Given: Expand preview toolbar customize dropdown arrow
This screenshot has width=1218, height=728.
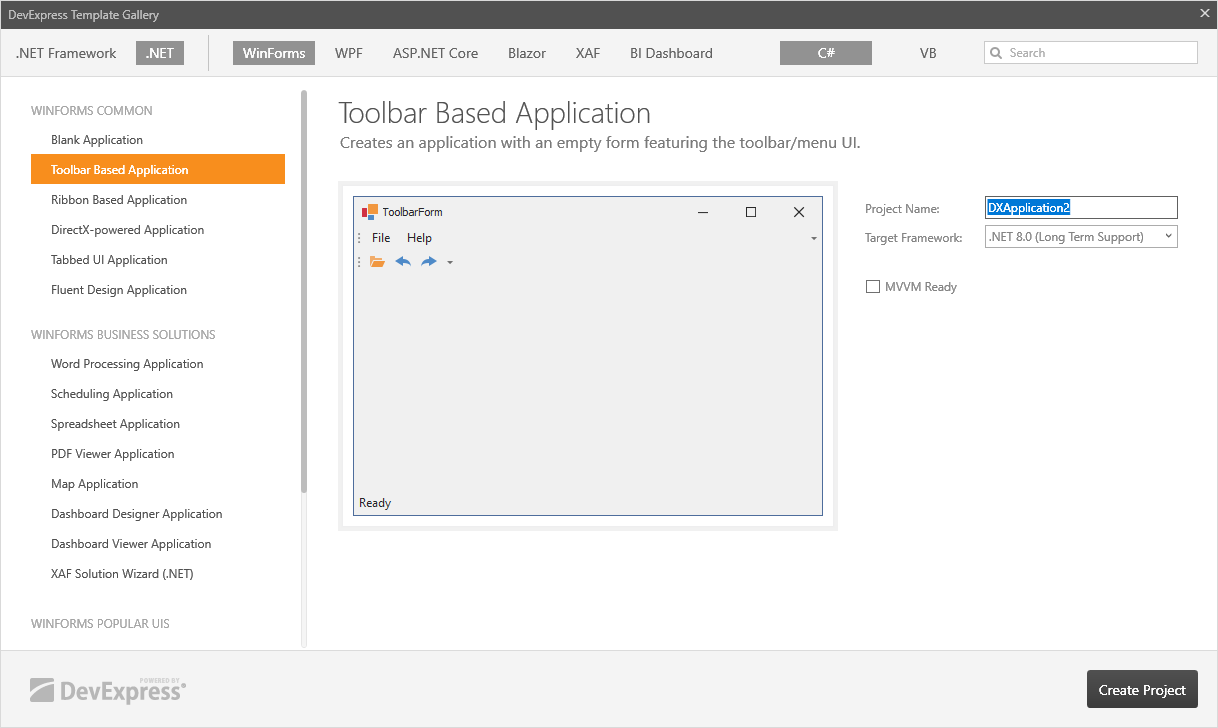Looking at the screenshot, I should click(x=450, y=263).
